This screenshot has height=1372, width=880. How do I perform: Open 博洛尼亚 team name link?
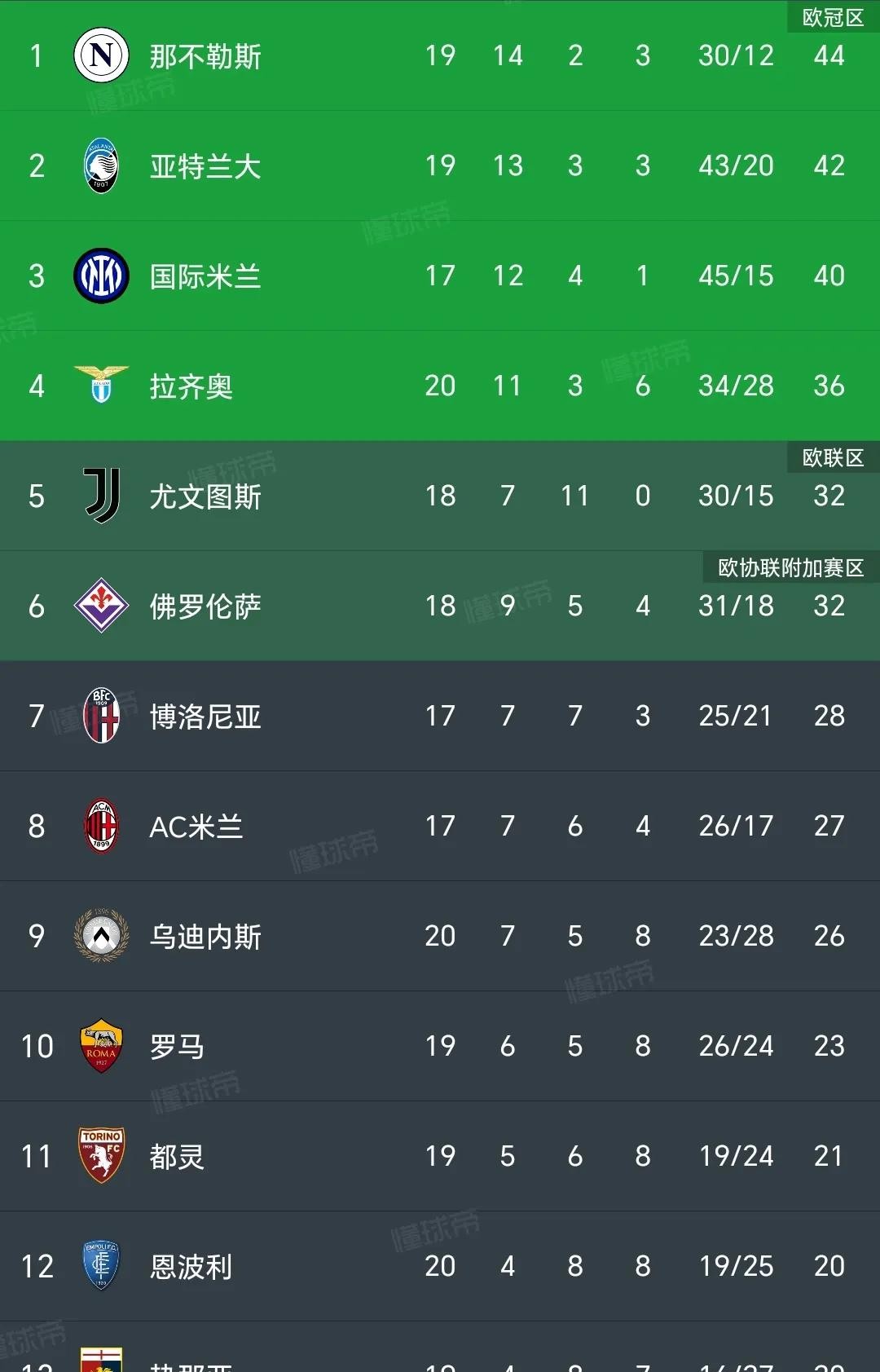pyautogui.click(x=205, y=717)
